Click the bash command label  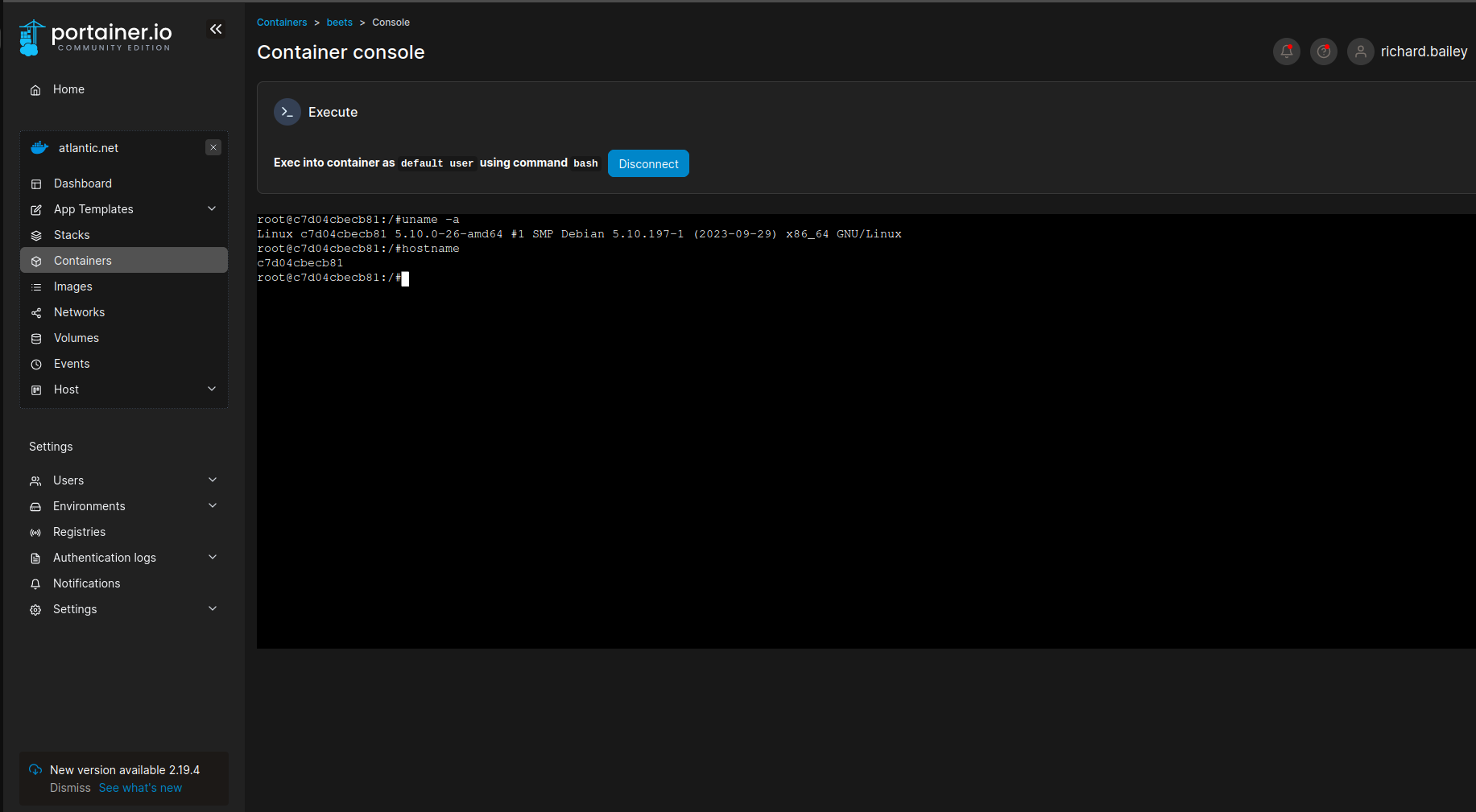(585, 163)
